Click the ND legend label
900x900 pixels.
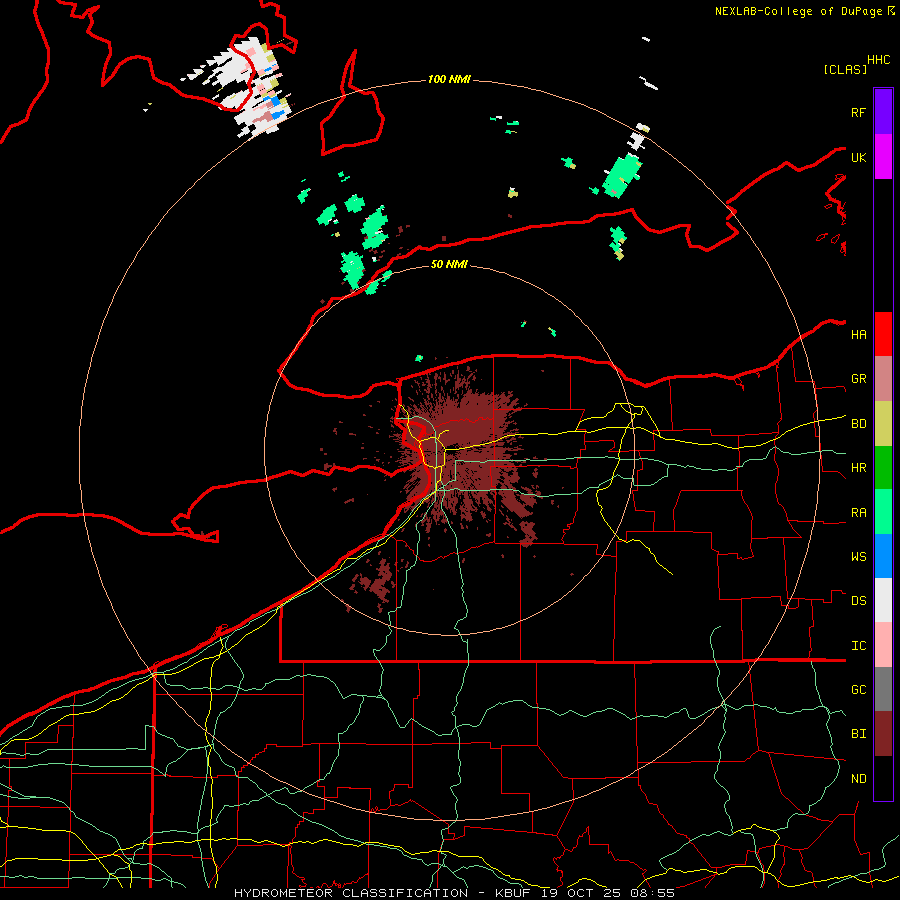point(859,779)
